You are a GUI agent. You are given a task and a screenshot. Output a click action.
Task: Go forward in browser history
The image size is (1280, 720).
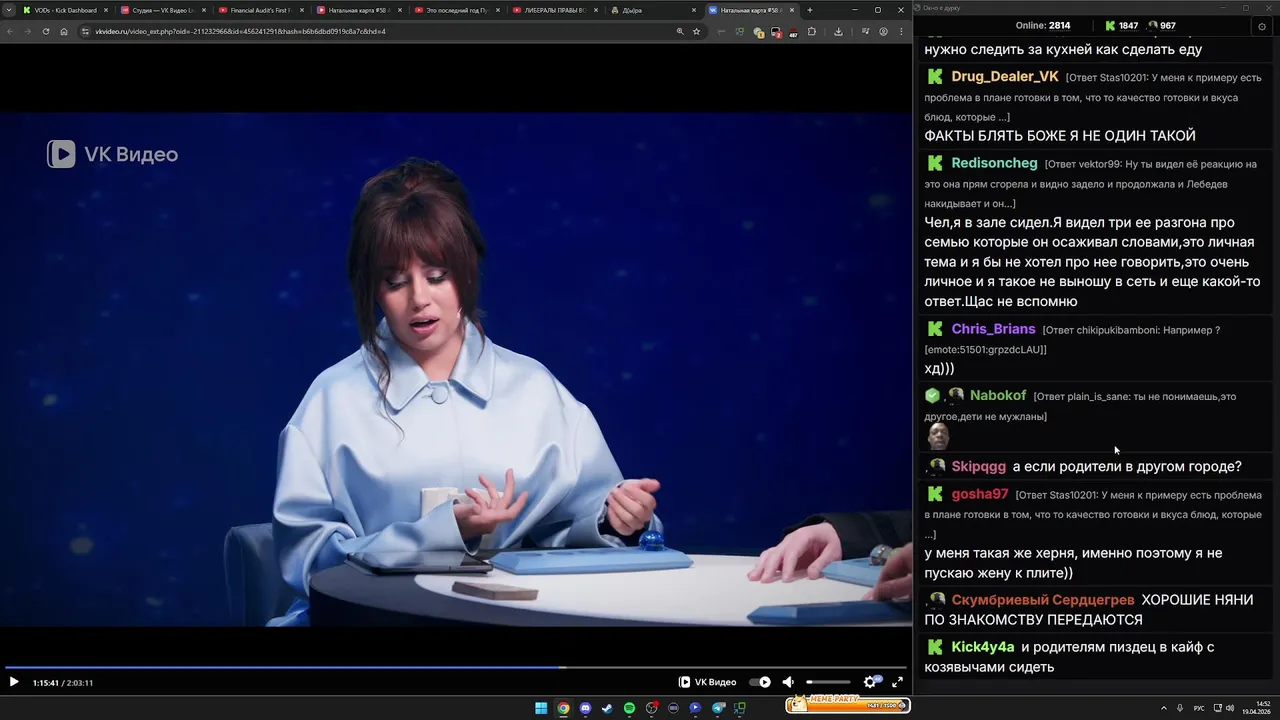28,31
